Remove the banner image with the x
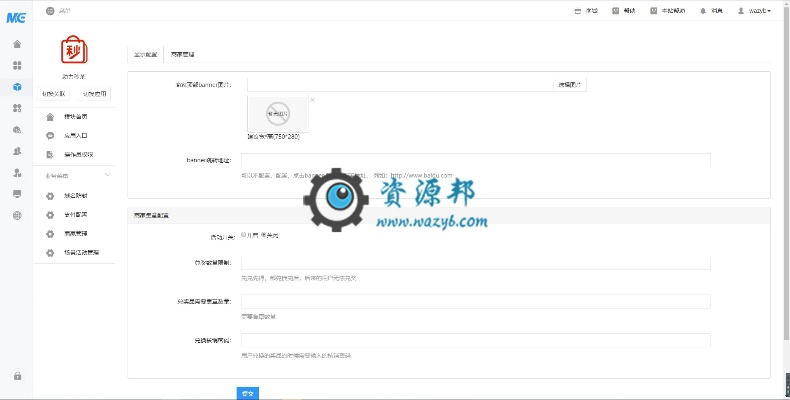The width and height of the screenshot is (790, 400). pos(312,100)
